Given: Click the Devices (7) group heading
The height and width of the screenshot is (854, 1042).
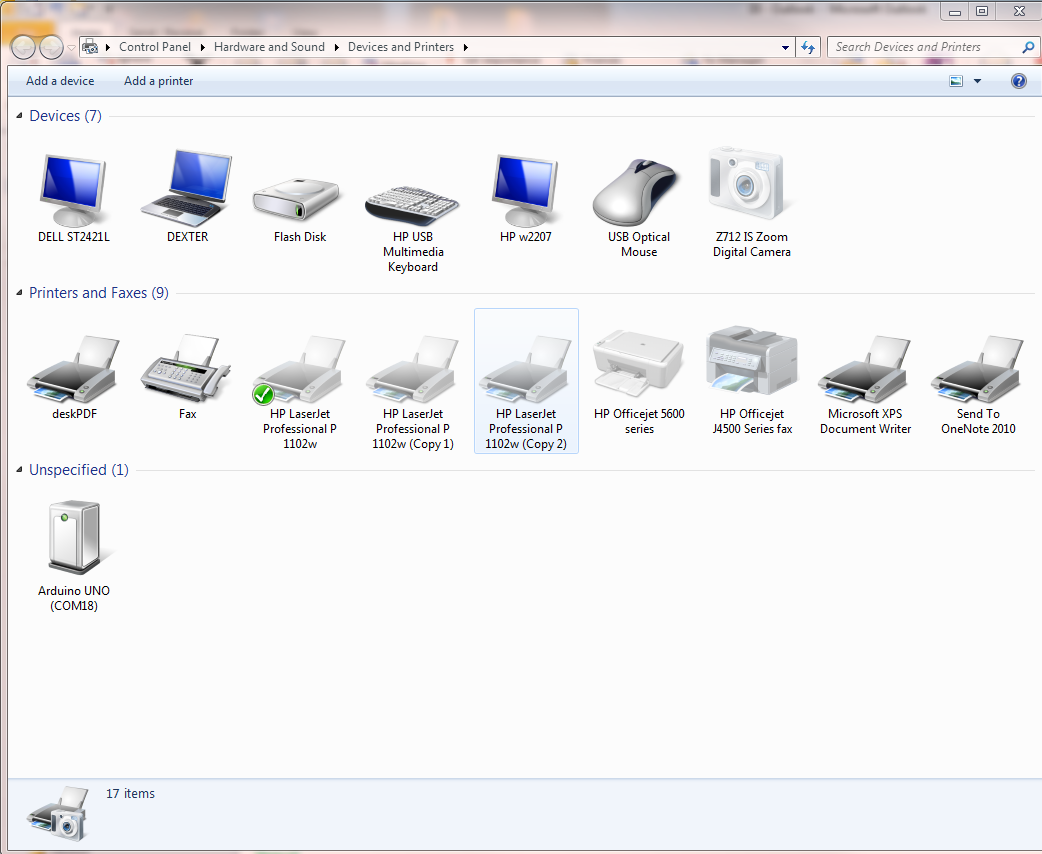Looking at the screenshot, I should (65, 116).
